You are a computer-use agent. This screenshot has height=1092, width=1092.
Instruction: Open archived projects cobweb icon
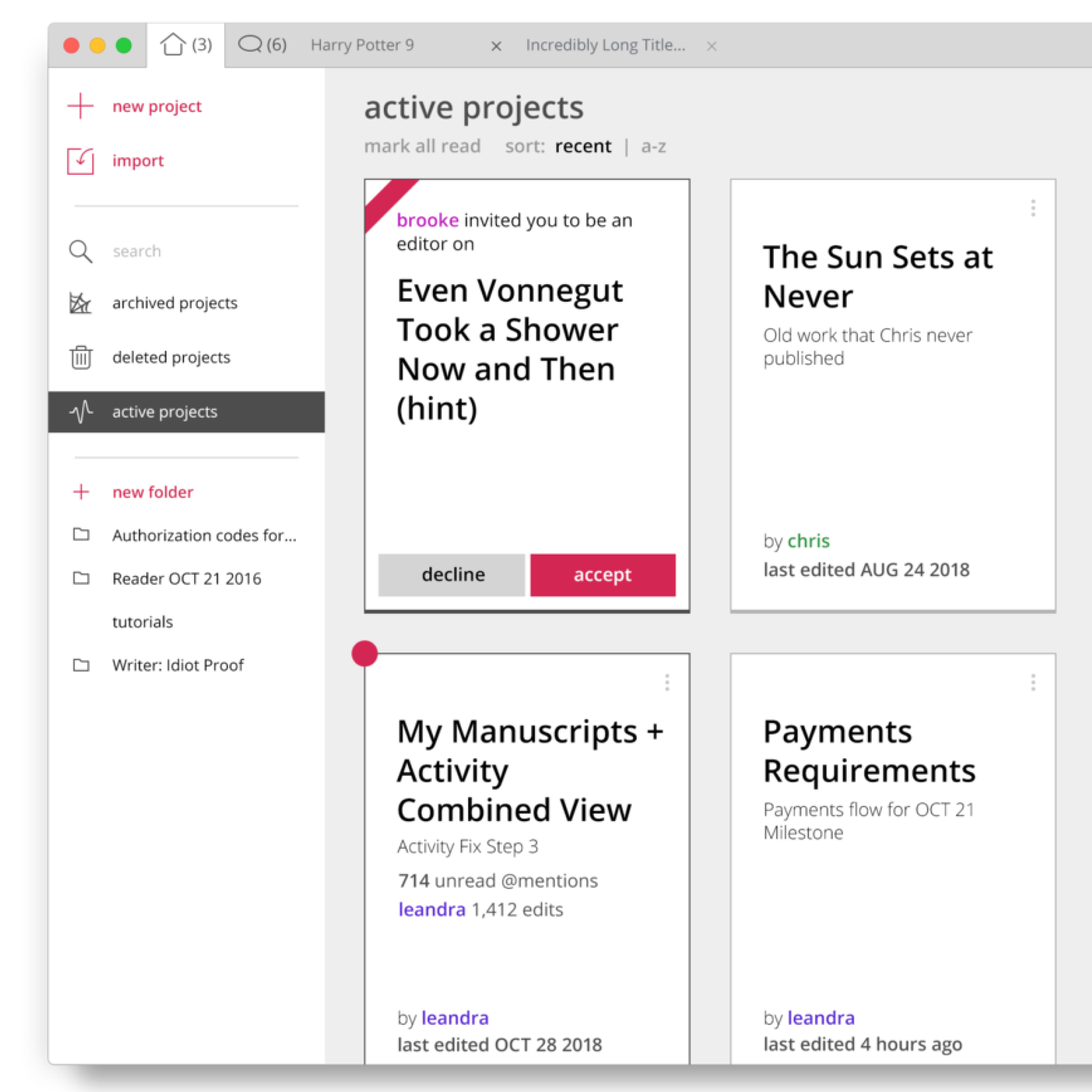click(x=81, y=303)
